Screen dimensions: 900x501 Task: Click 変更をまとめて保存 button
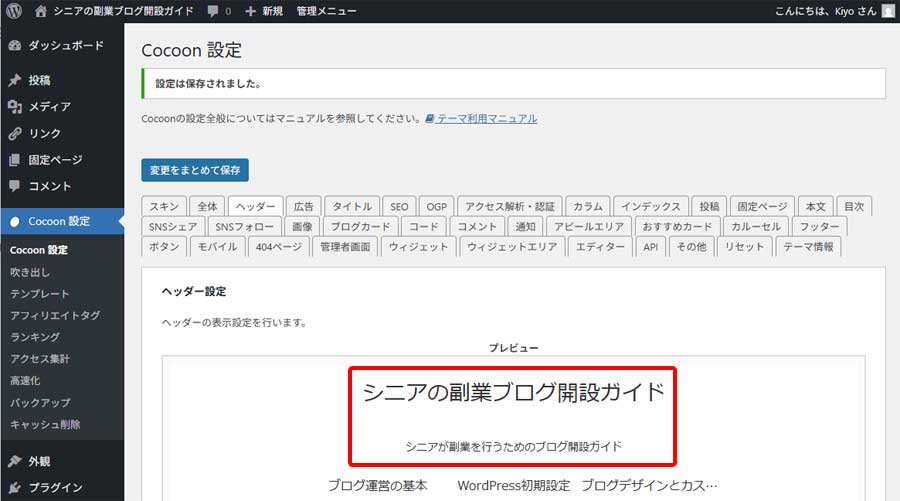(x=195, y=170)
